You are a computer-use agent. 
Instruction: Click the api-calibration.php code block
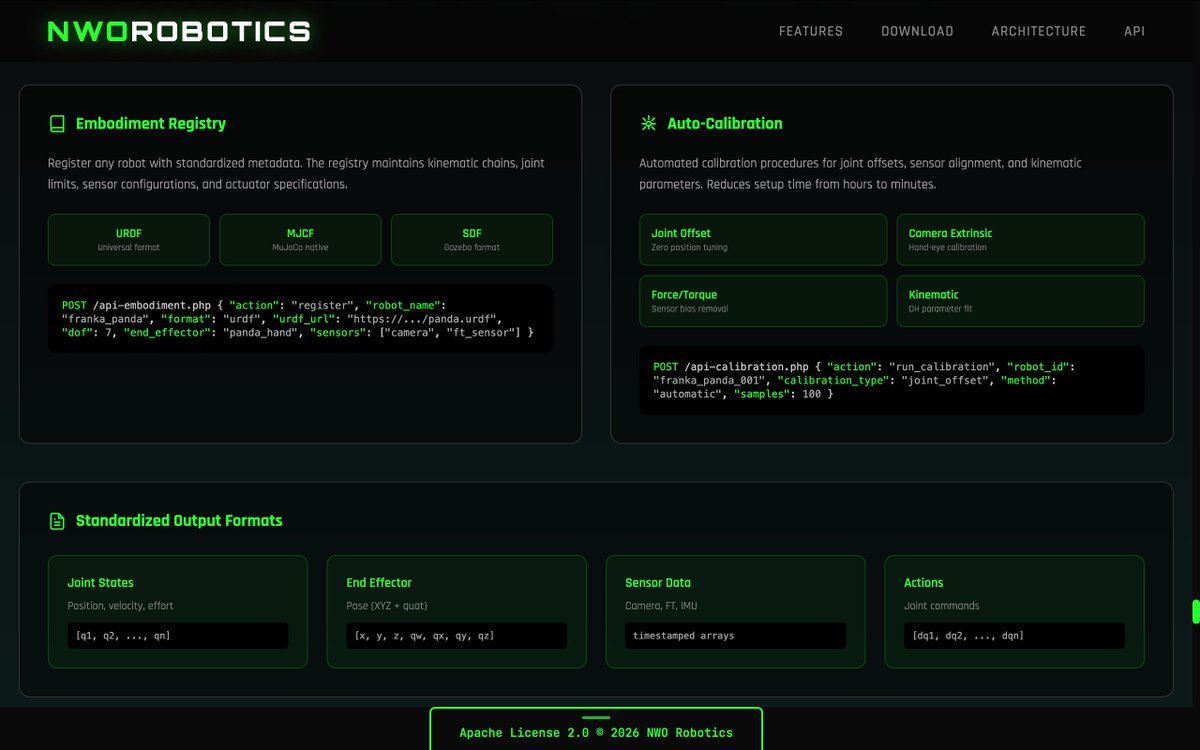pyautogui.click(x=892, y=380)
